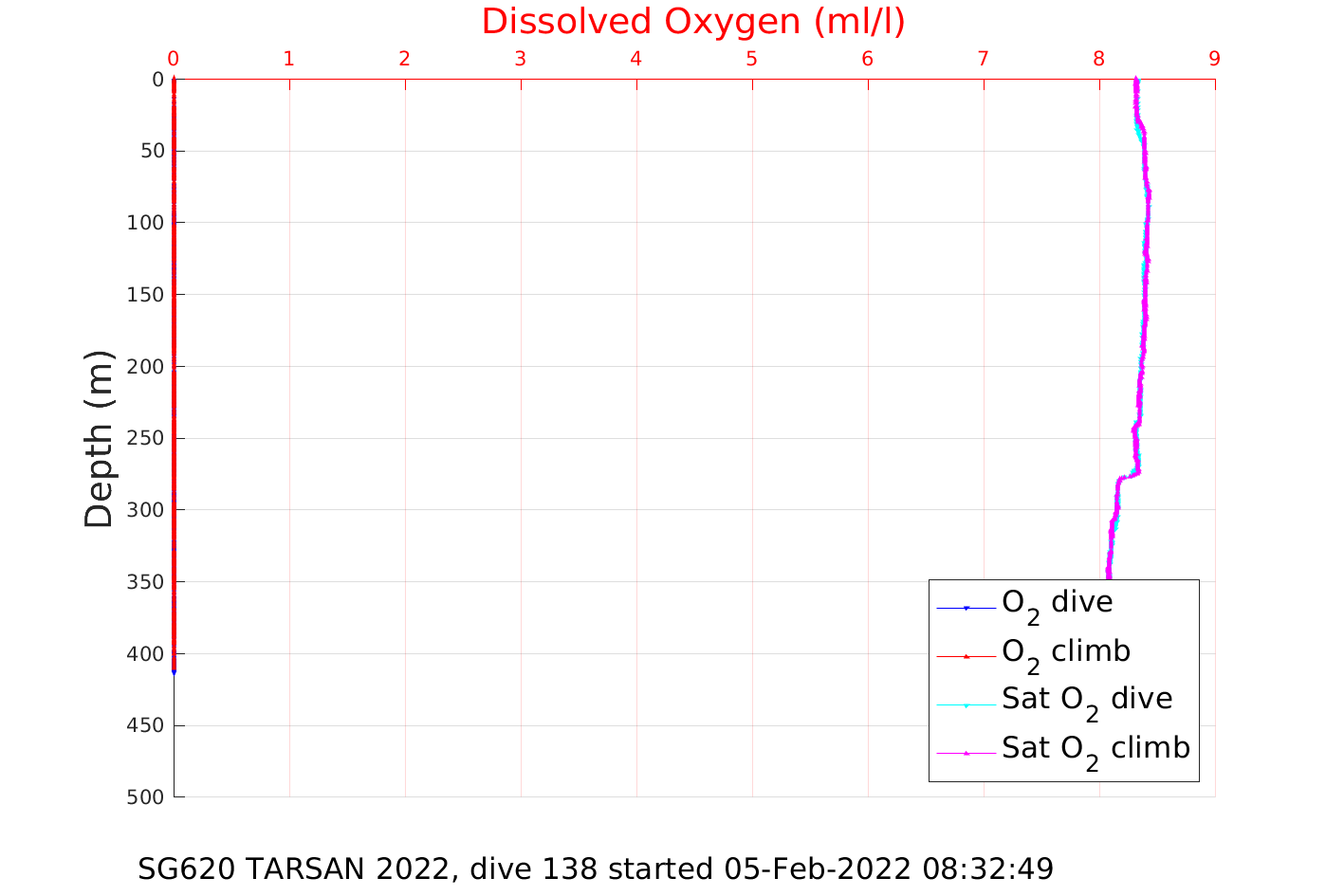The width and height of the screenshot is (1344, 896).
Task: Click the dive 138 caption text below plot
Action: pyautogui.click(x=596, y=869)
